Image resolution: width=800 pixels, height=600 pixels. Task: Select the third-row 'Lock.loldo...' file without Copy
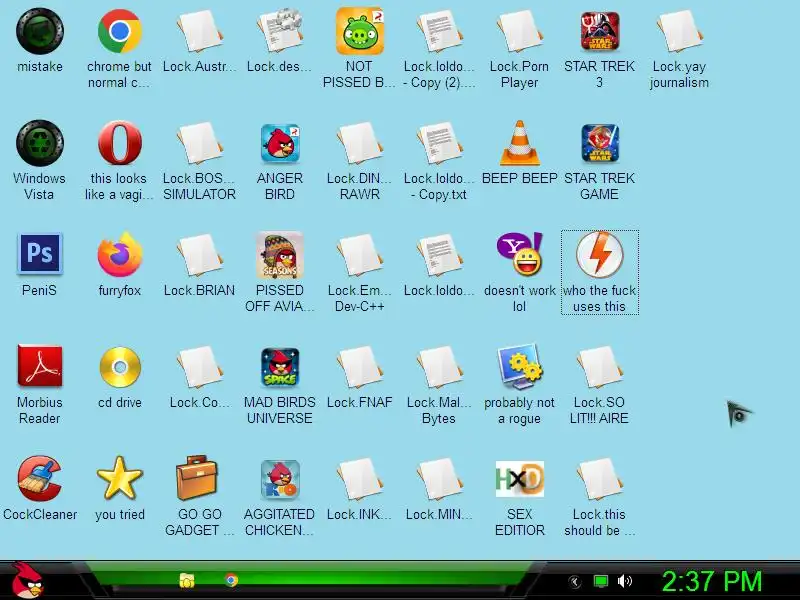[439, 255]
